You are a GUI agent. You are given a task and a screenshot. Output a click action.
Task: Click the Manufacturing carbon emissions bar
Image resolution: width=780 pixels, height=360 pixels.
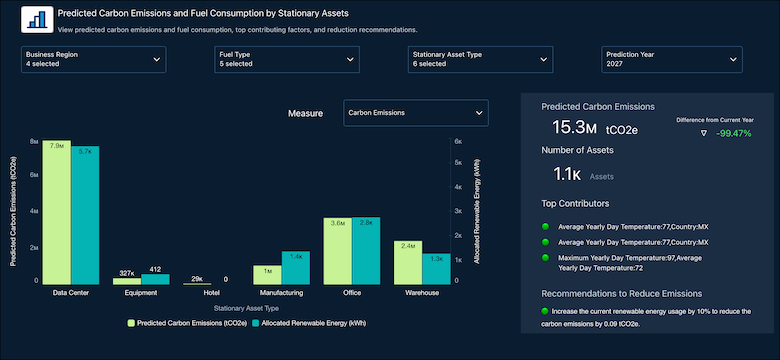pos(268,275)
